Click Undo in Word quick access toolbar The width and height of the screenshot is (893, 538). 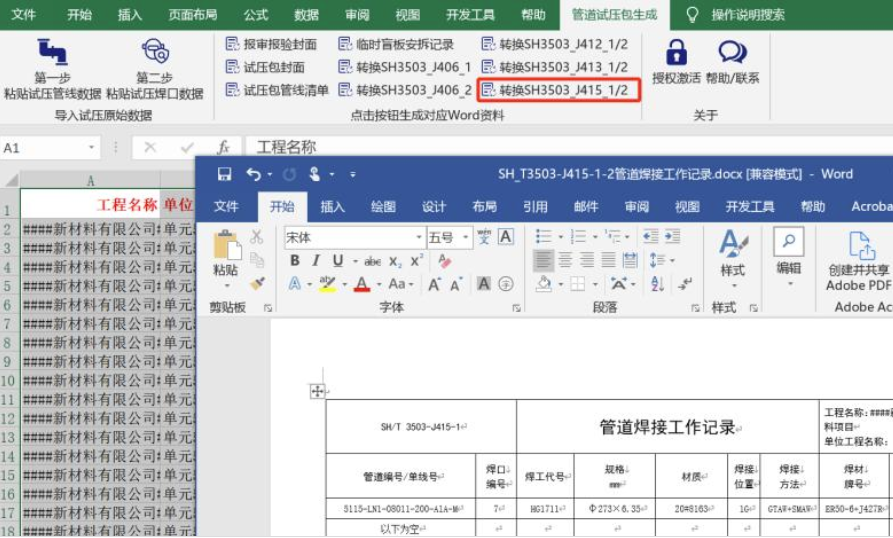coord(253,174)
